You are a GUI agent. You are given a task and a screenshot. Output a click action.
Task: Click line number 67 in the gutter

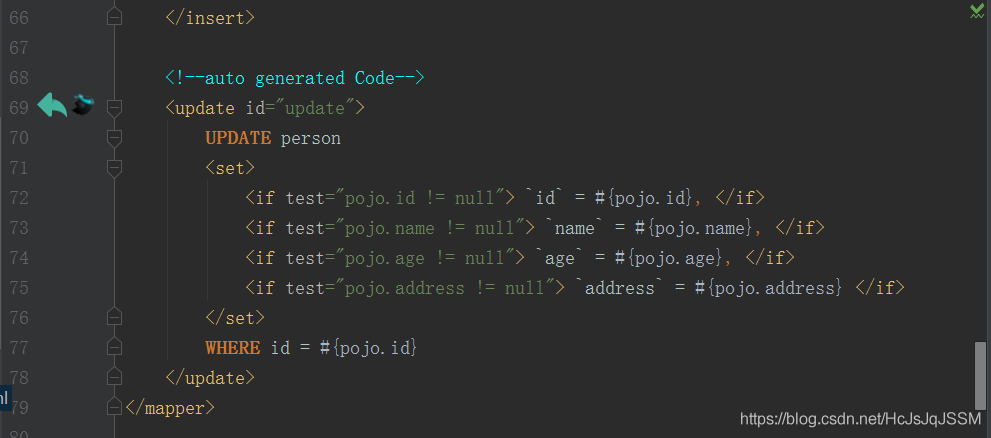(18, 47)
